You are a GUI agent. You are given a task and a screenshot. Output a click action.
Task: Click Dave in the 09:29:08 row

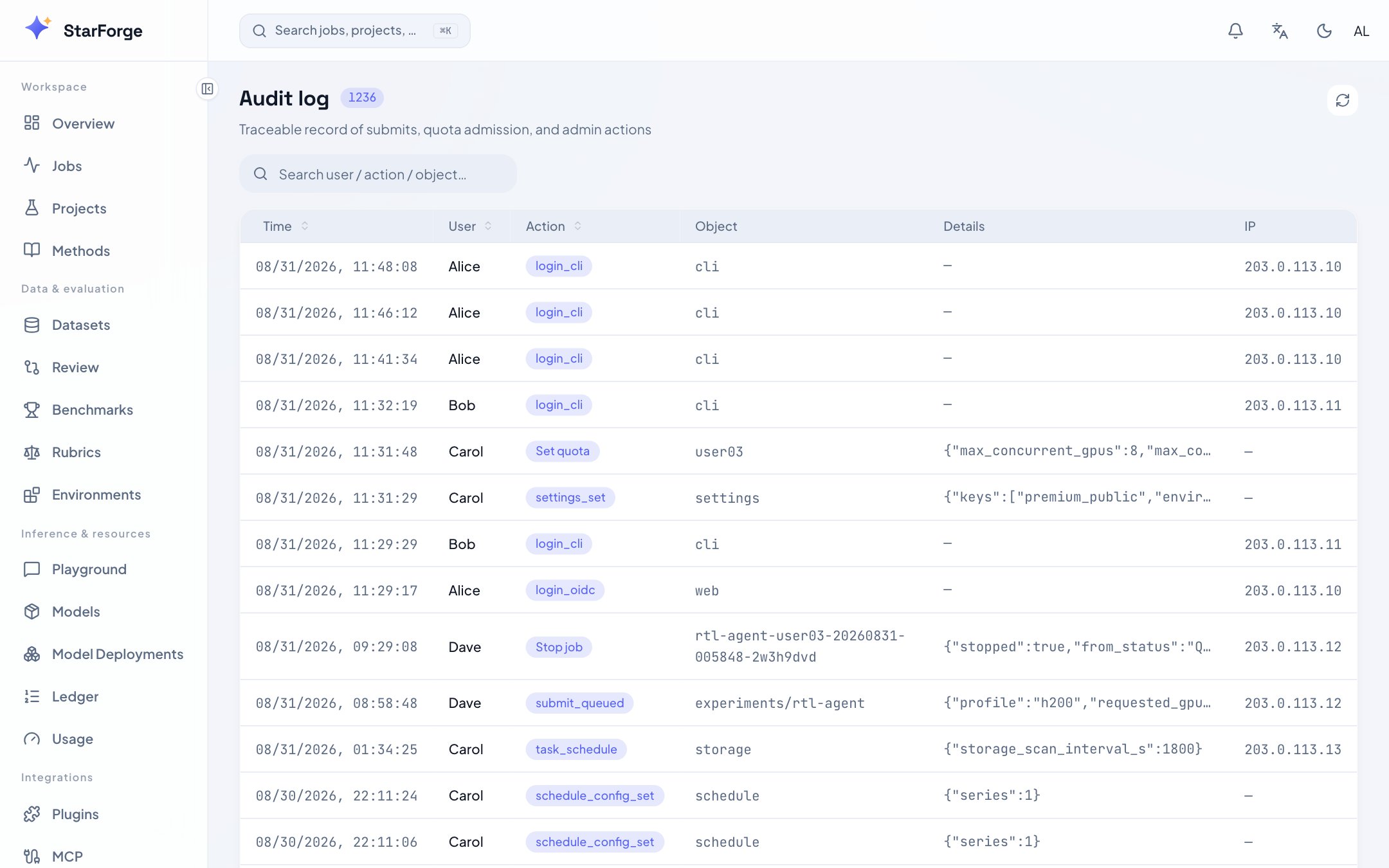coord(464,647)
